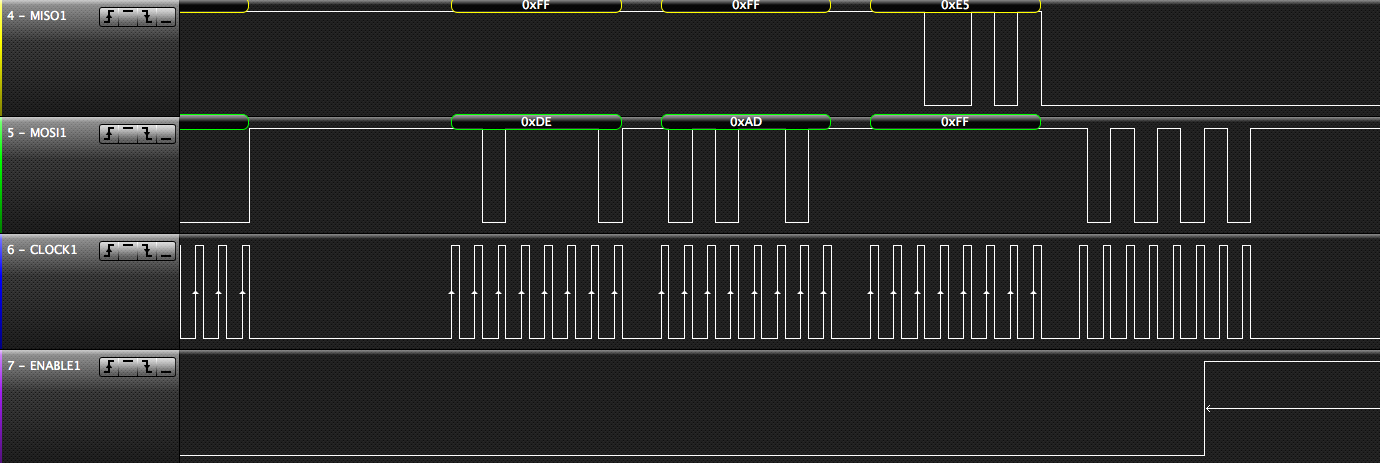The height and width of the screenshot is (463, 1380).
Task: Set rising edge trigger on MOSI1 channel
Action: (109, 134)
